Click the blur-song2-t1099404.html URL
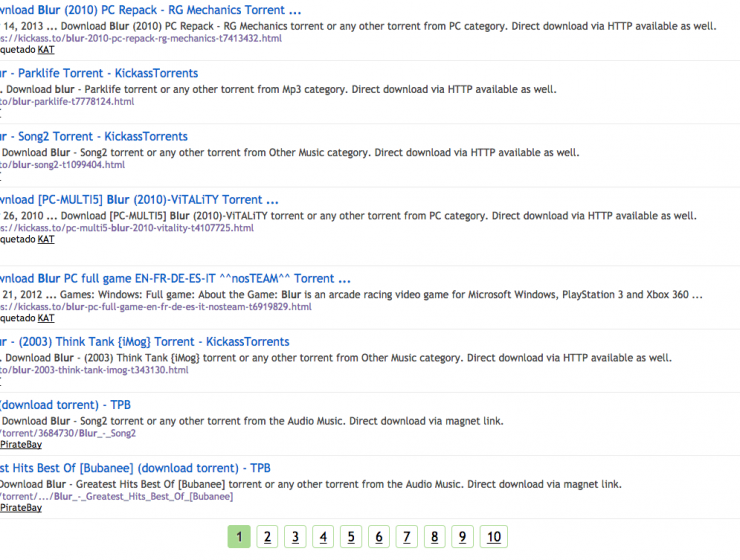Viewport: 740px width, 560px height. 64,164
